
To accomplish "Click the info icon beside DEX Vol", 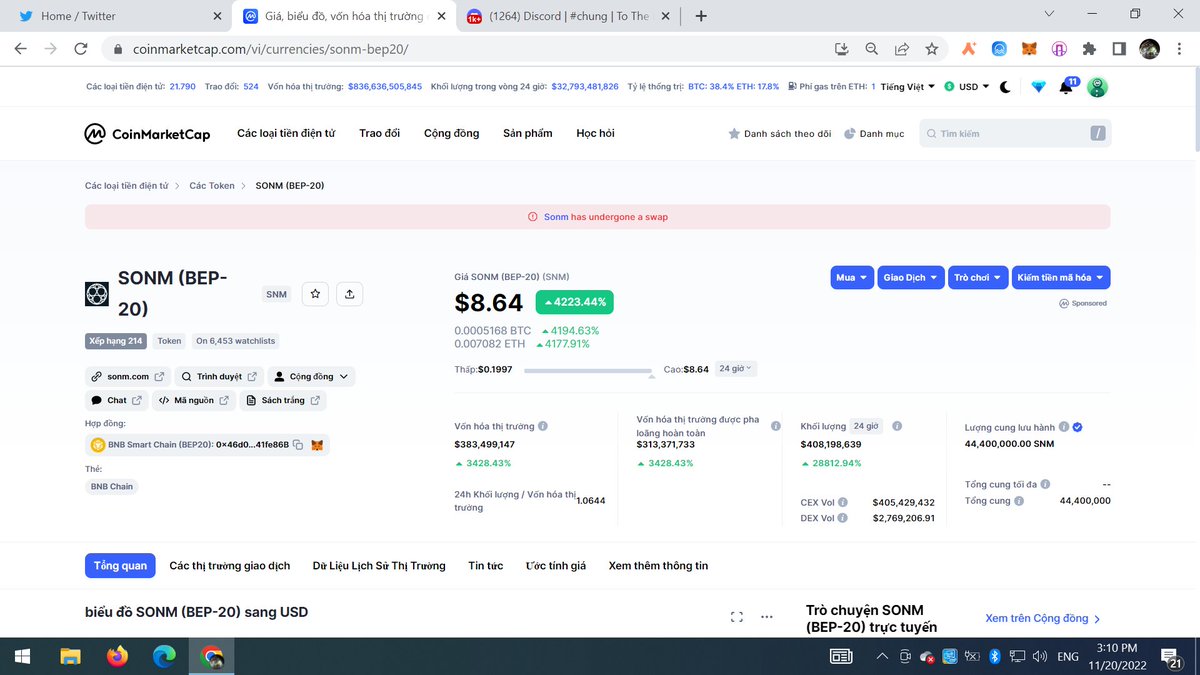I will pyautogui.click(x=843, y=518).
